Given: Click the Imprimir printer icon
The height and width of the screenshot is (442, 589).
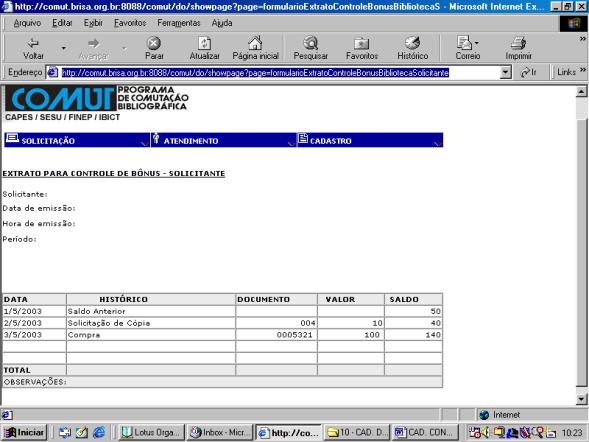Looking at the screenshot, I should pyautogui.click(x=518, y=43).
